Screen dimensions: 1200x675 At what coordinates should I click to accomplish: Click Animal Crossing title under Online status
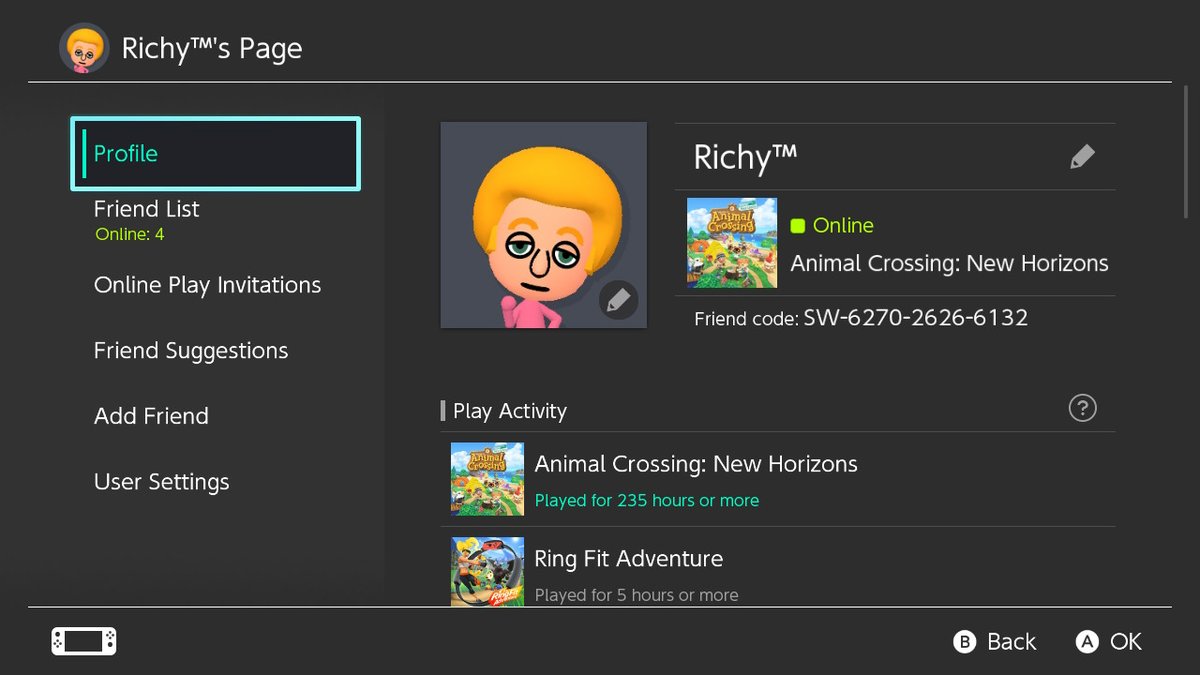950,264
